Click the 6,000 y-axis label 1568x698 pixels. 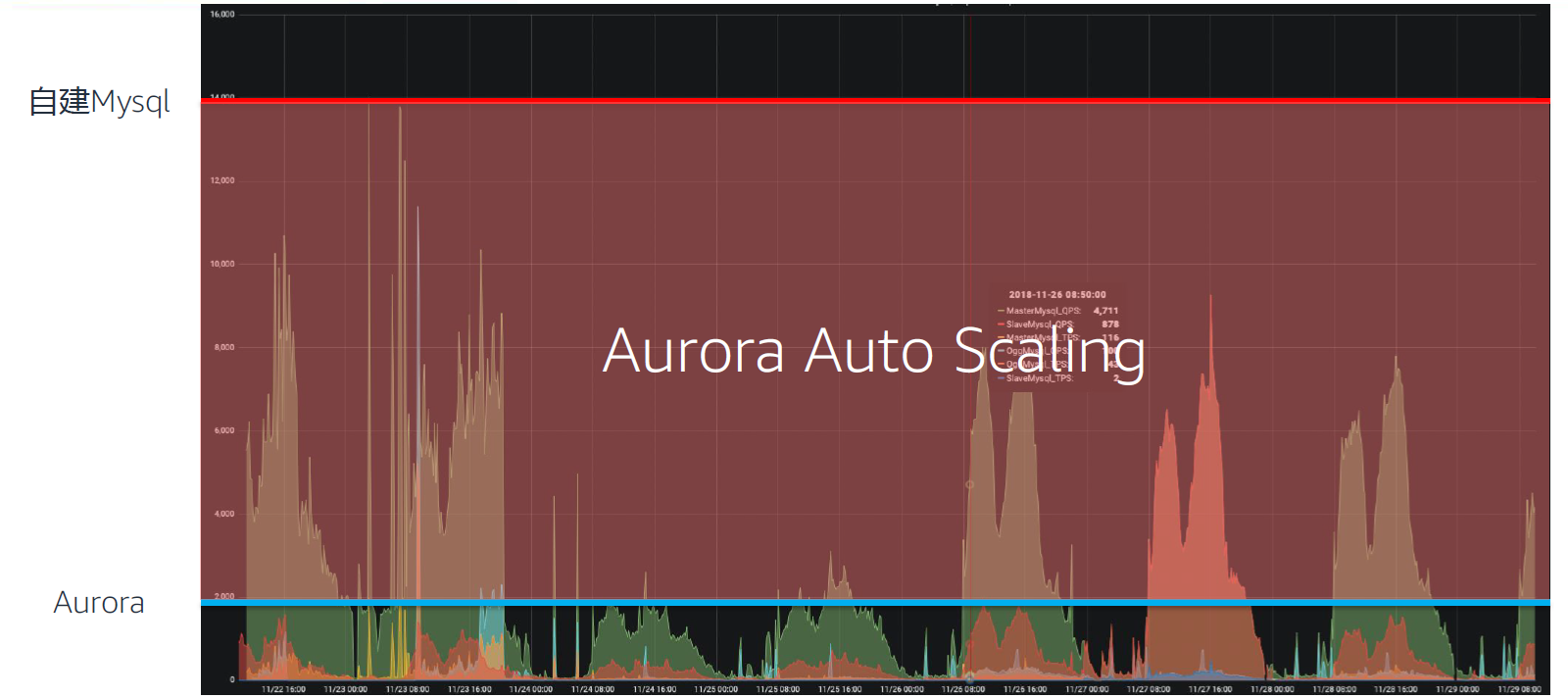pos(224,431)
